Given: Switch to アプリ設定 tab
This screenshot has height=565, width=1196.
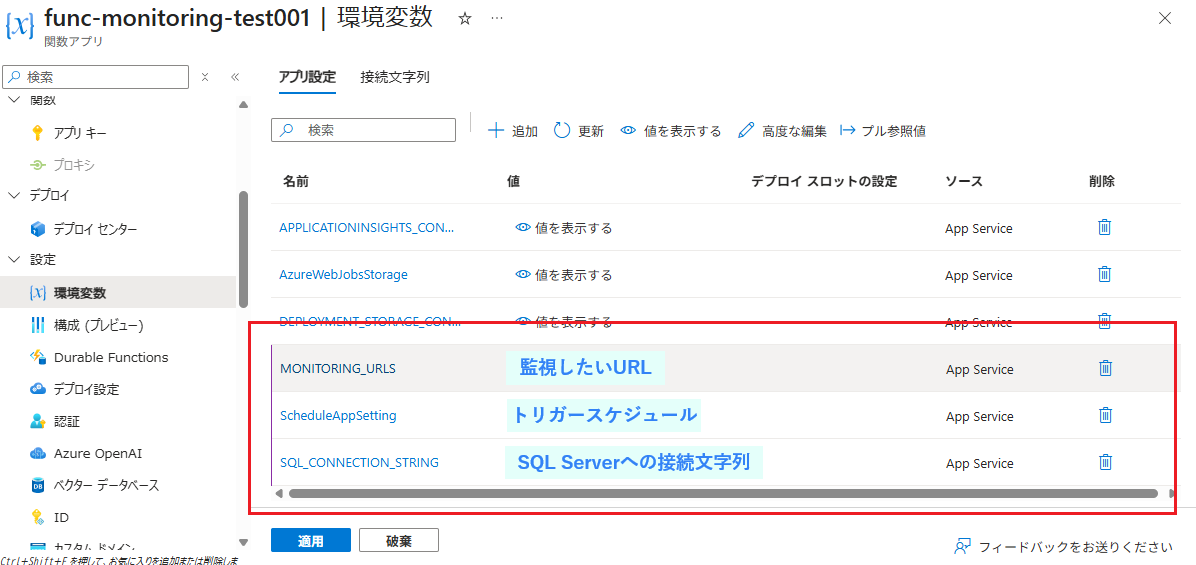Looking at the screenshot, I should coord(307,77).
